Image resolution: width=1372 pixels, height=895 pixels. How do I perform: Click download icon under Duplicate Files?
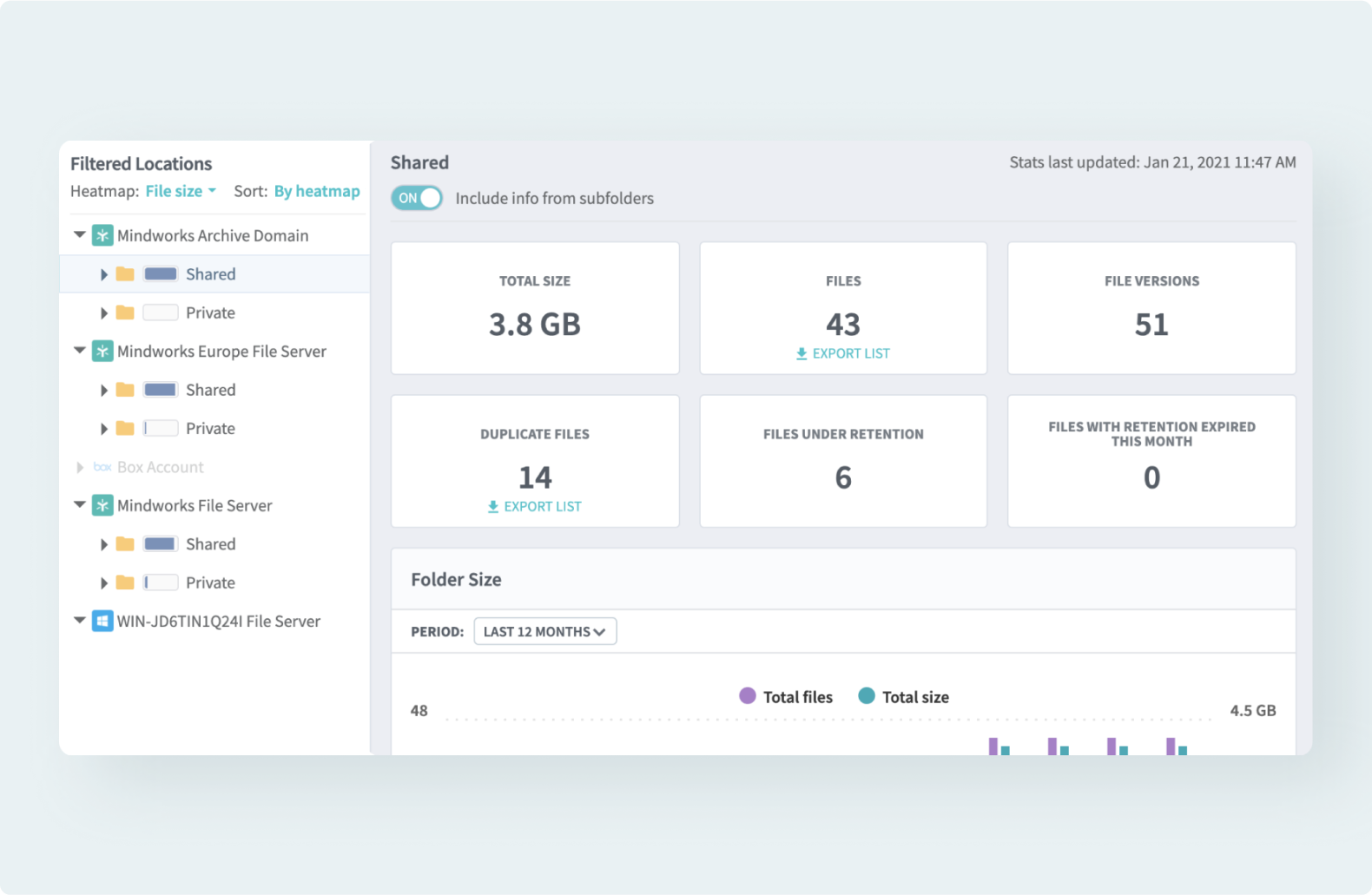(492, 507)
